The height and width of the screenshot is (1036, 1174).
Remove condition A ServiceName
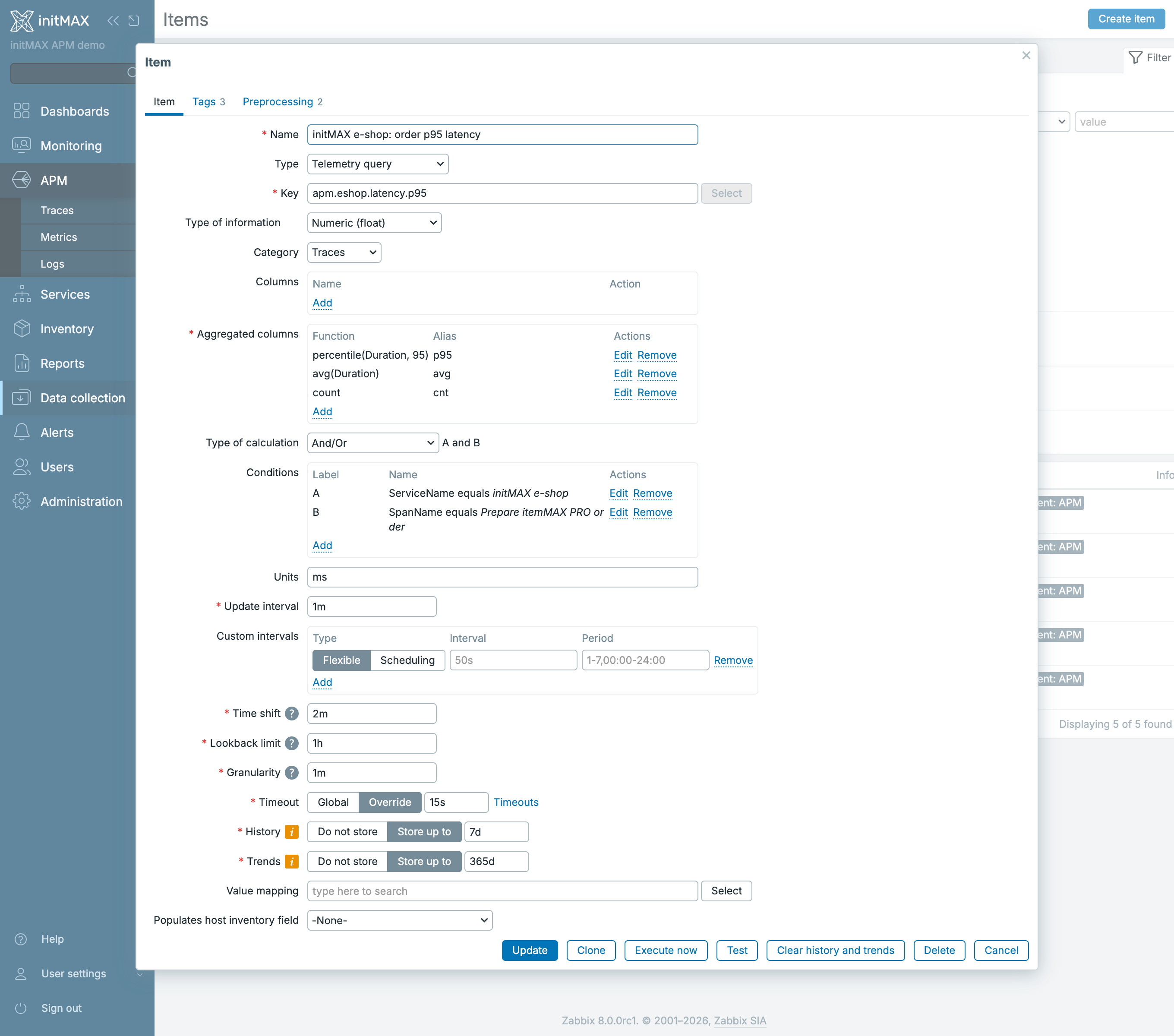pyautogui.click(x=653, y=493)
